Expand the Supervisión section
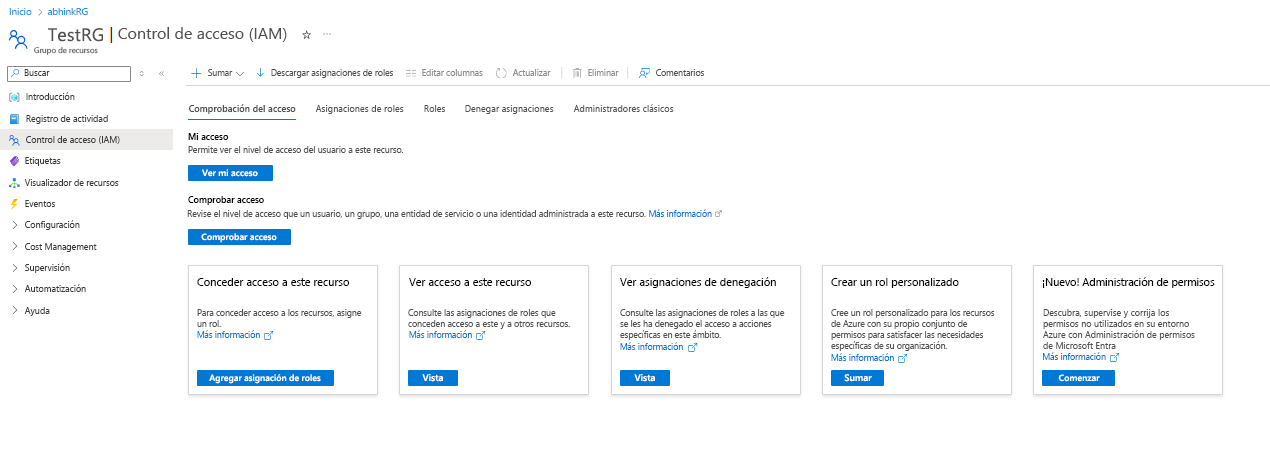This screenshot has width=1270, height=450. [14, 268]
